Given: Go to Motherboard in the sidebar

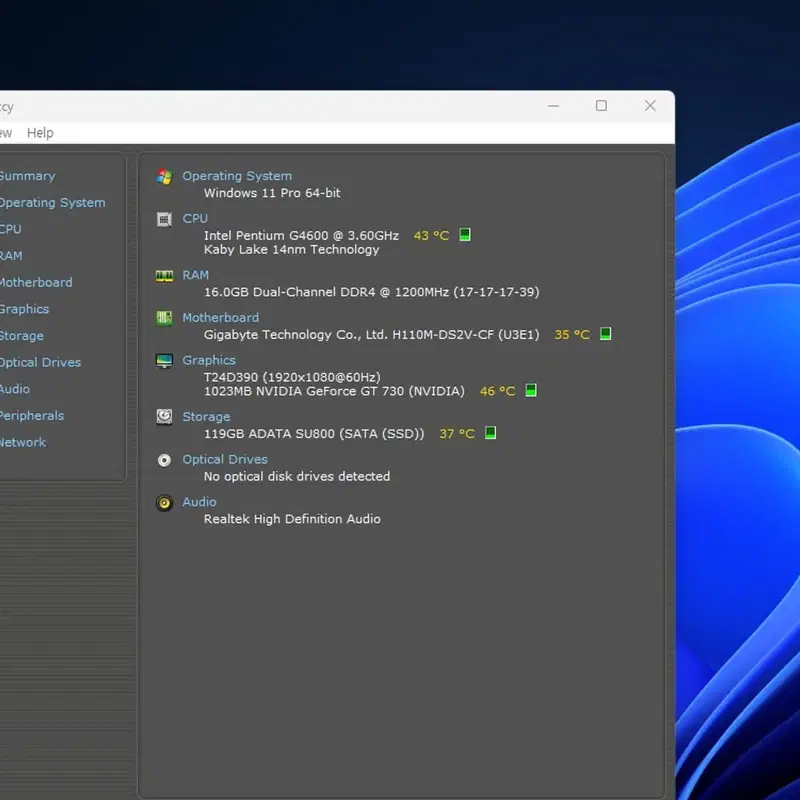Looking at the screenshot, I should click(x=36, y=282).
